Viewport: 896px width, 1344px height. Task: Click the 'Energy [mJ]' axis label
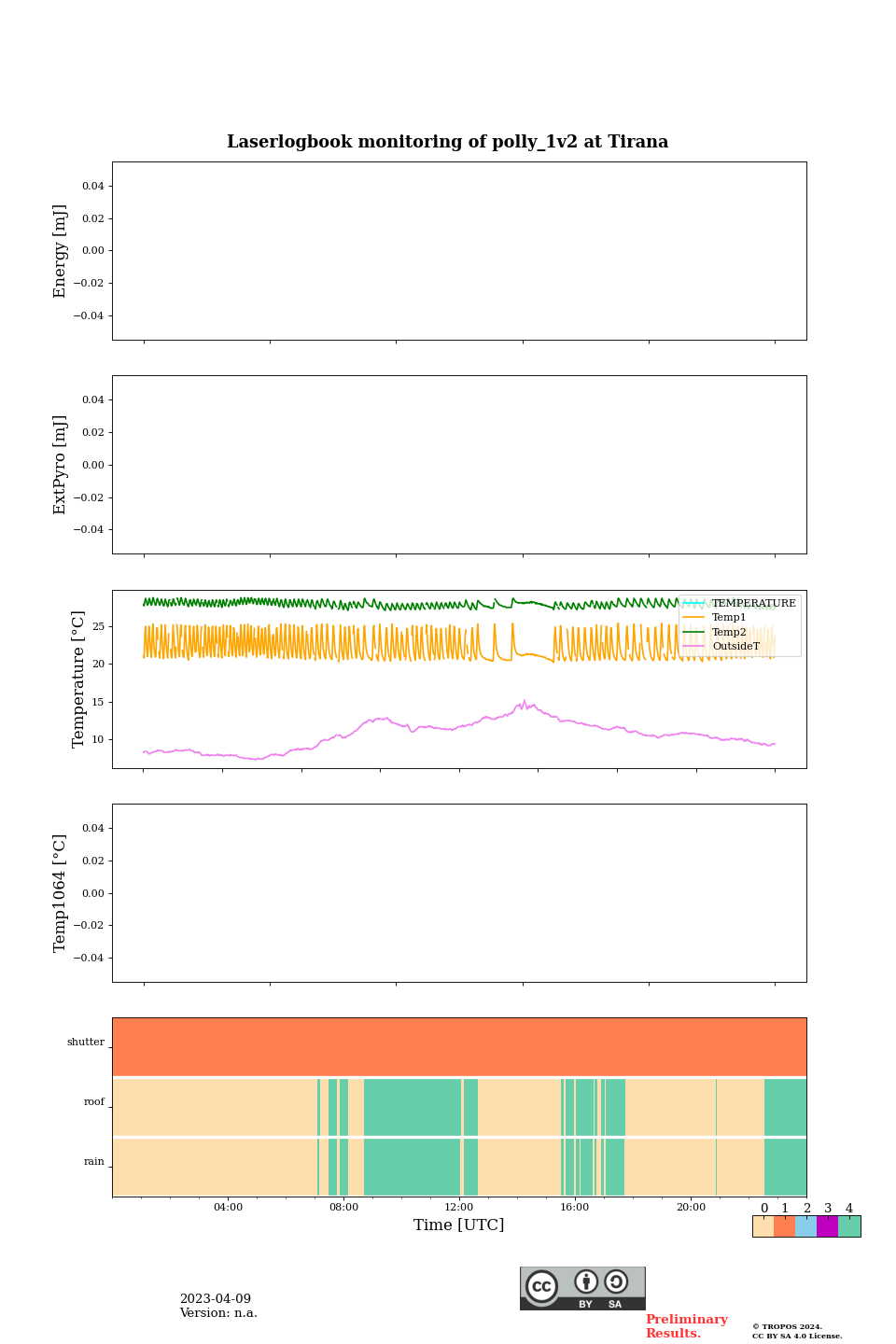coord(61,251)
